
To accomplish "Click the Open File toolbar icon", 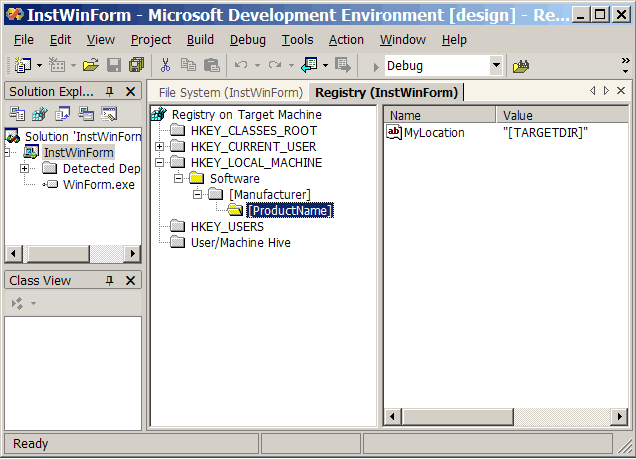I will (90, 65).
